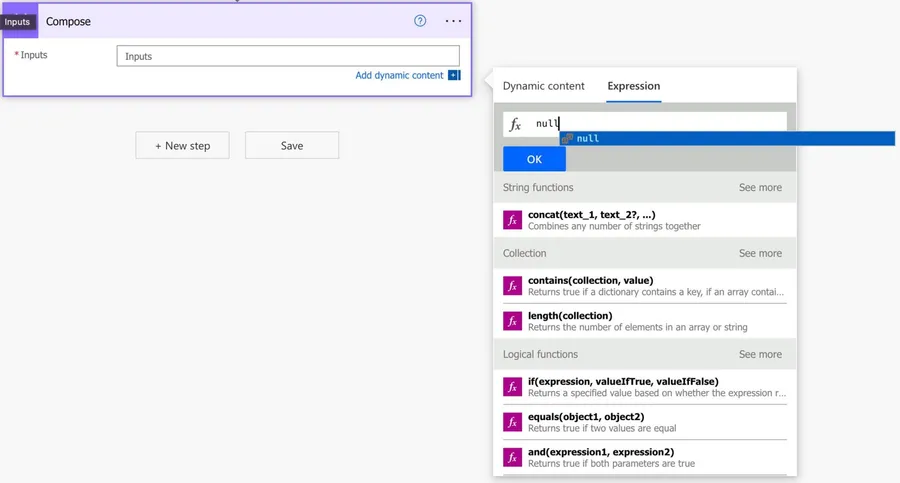This screenshot has height=483, width=900.
Task: Add a step with New step button
Action: pos(183,146)
